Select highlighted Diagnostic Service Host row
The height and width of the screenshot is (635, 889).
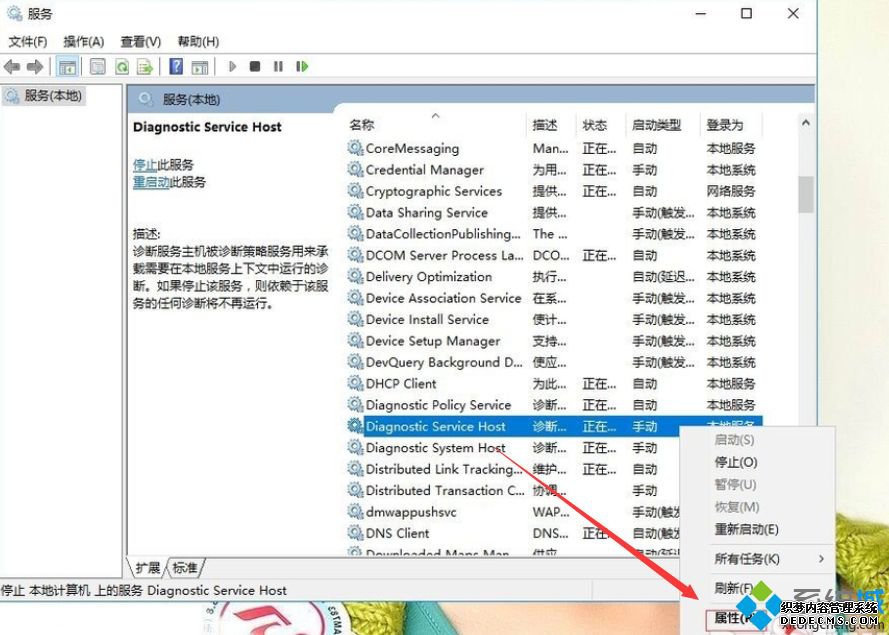(554, 426)
